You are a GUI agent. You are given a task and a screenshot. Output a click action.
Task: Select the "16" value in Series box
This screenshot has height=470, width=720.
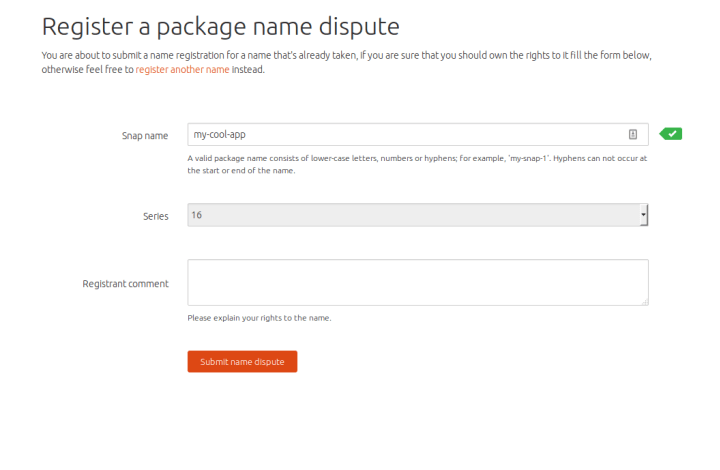197,215
